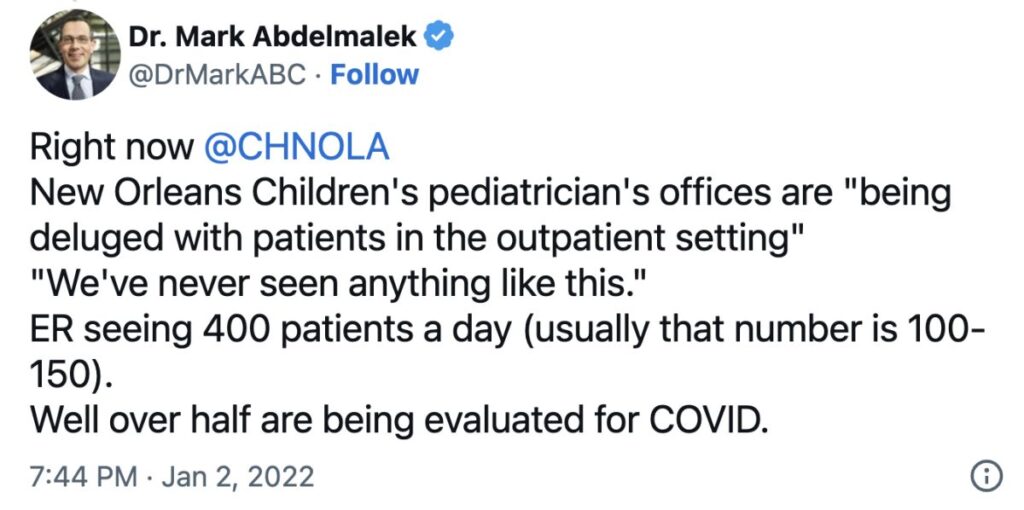The image size is (1024, 510).
Task: Click Dr. Mark Abdelmalek's profile photo
Action: pyautogui.click(x=75, y=56)
